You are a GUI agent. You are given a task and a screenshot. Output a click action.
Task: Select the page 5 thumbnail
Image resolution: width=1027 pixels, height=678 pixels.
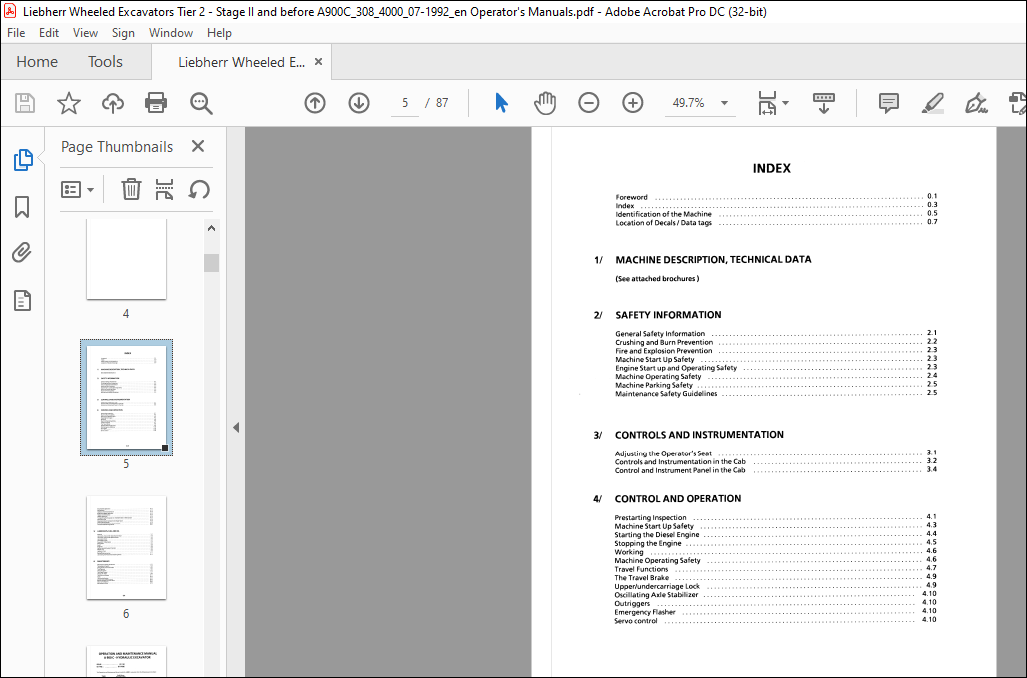pyautogui.click(x=126, y=397)
